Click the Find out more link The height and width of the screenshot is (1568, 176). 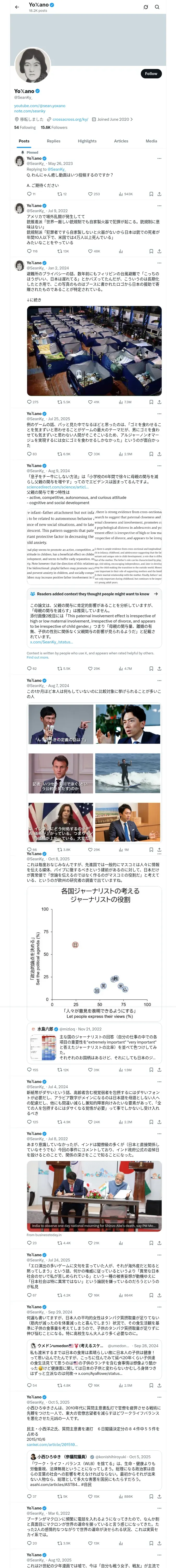38,658
